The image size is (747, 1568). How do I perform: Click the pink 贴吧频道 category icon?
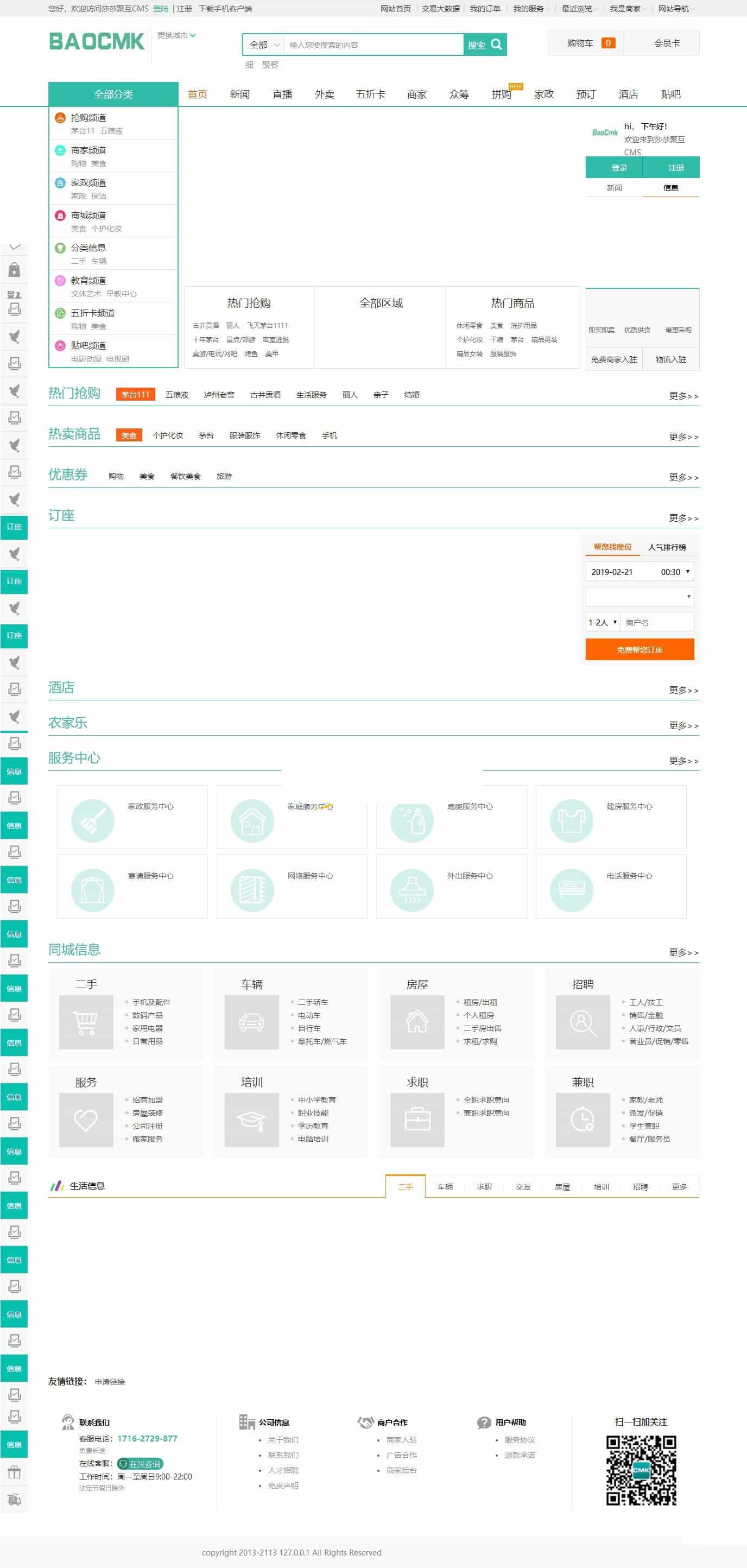(60, 346)
